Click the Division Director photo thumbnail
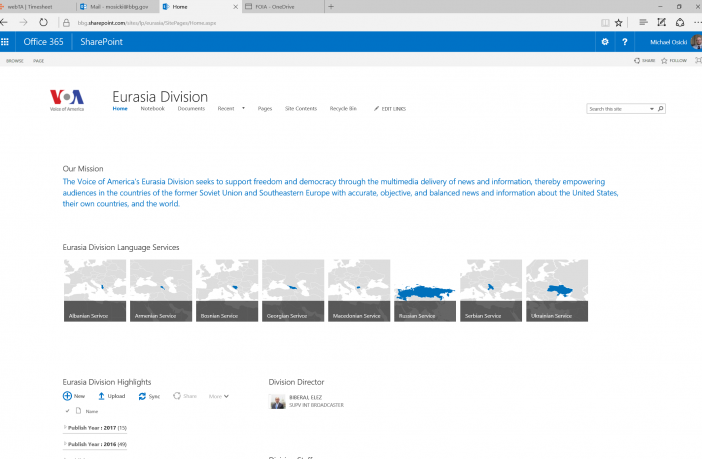 point(277,401)
